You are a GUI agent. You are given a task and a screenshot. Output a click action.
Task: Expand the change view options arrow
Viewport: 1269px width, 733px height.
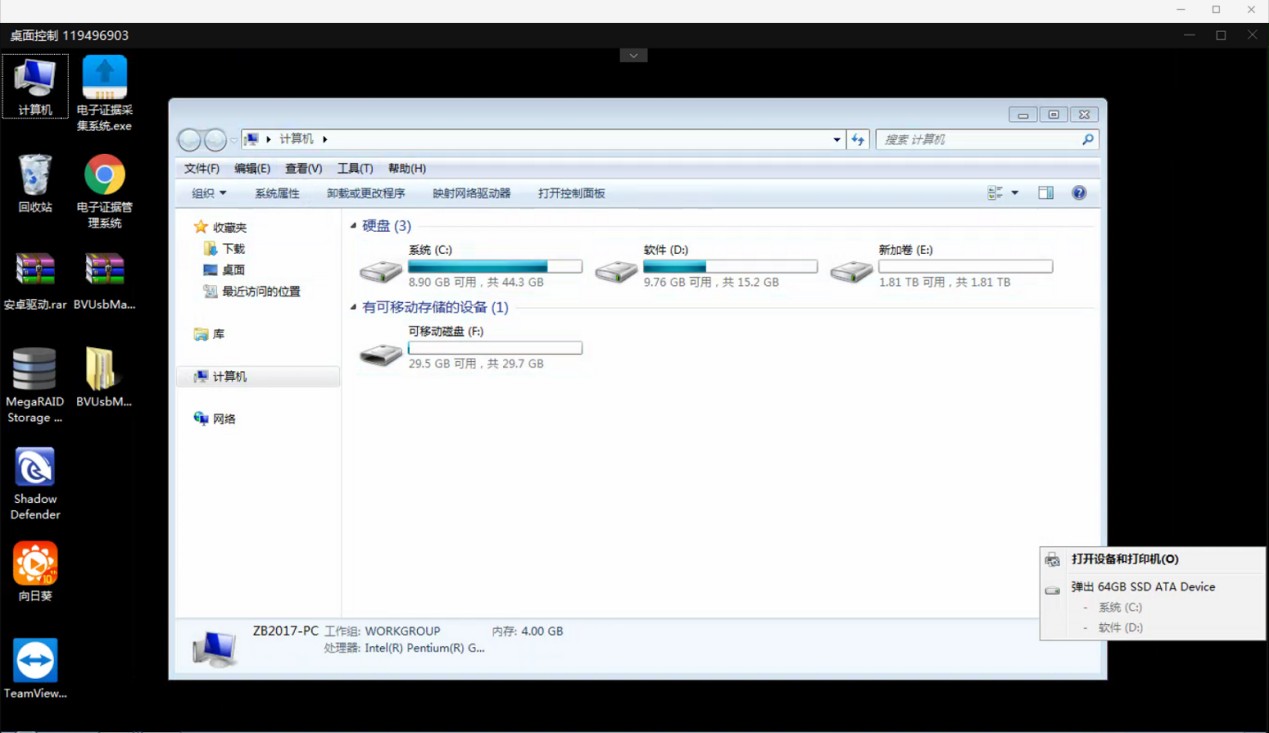point(1015,193)
